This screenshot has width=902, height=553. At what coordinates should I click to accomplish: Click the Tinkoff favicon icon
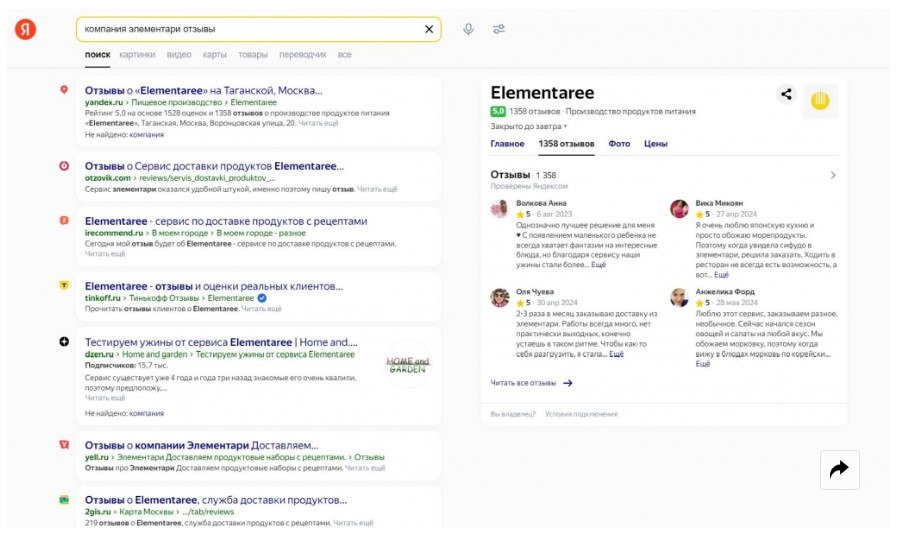point(64,285)
